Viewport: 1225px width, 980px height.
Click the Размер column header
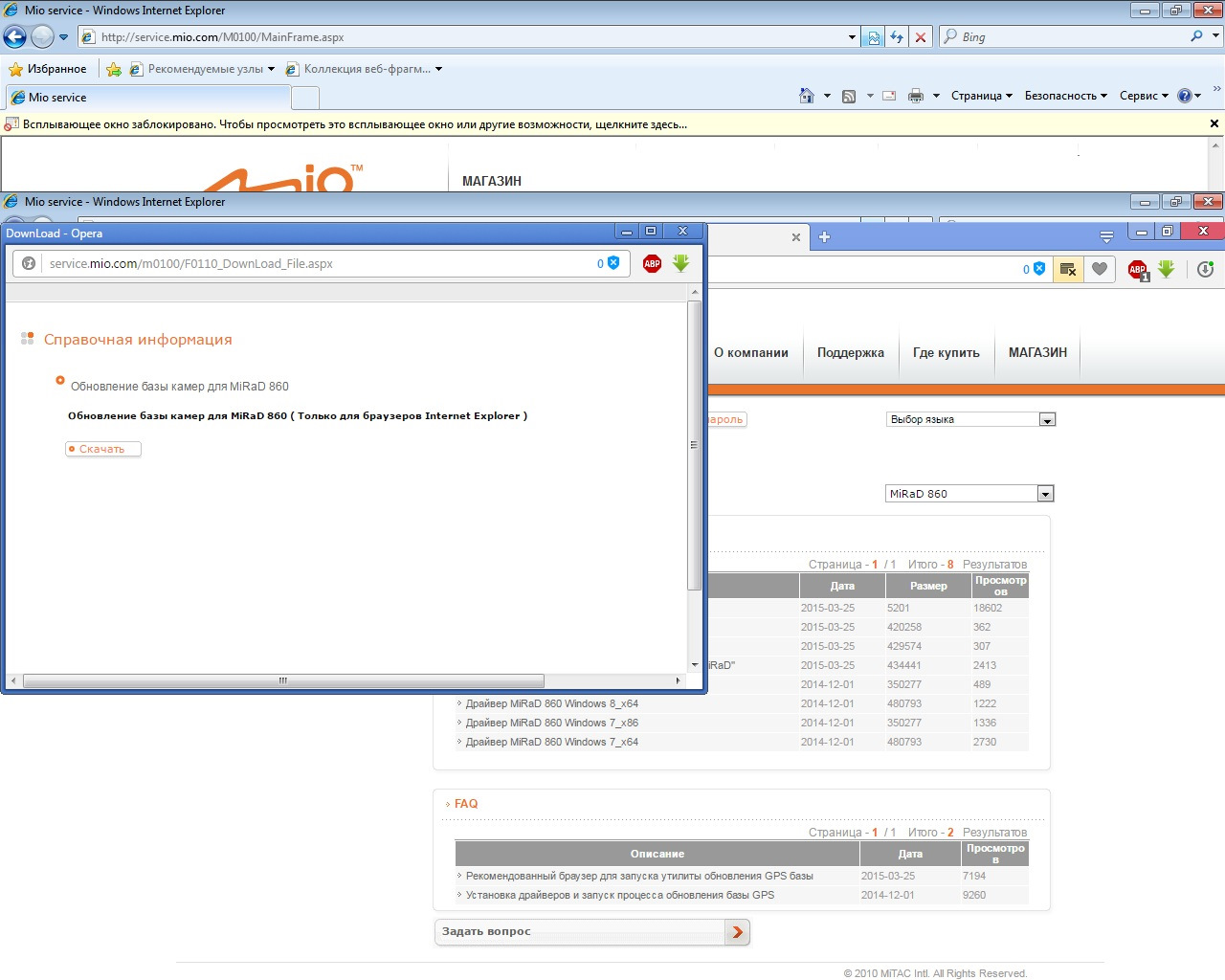point(928,586)
